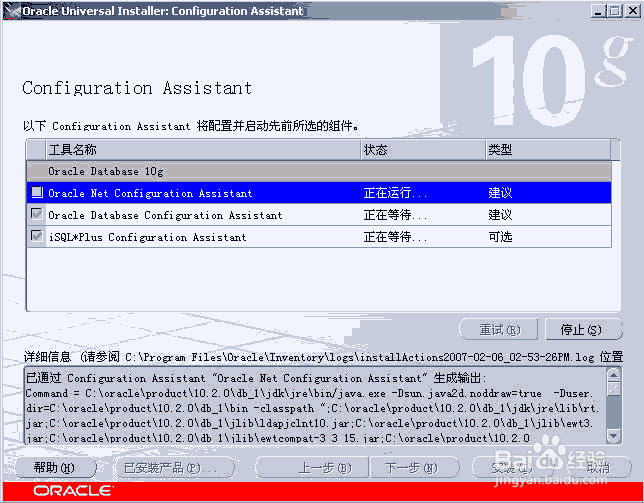Select the Oracle Database Configuration Assistant row
Image resolution: width=644 pixels, height=503 pixels.
pyautogui.click(x=319, y=215)
